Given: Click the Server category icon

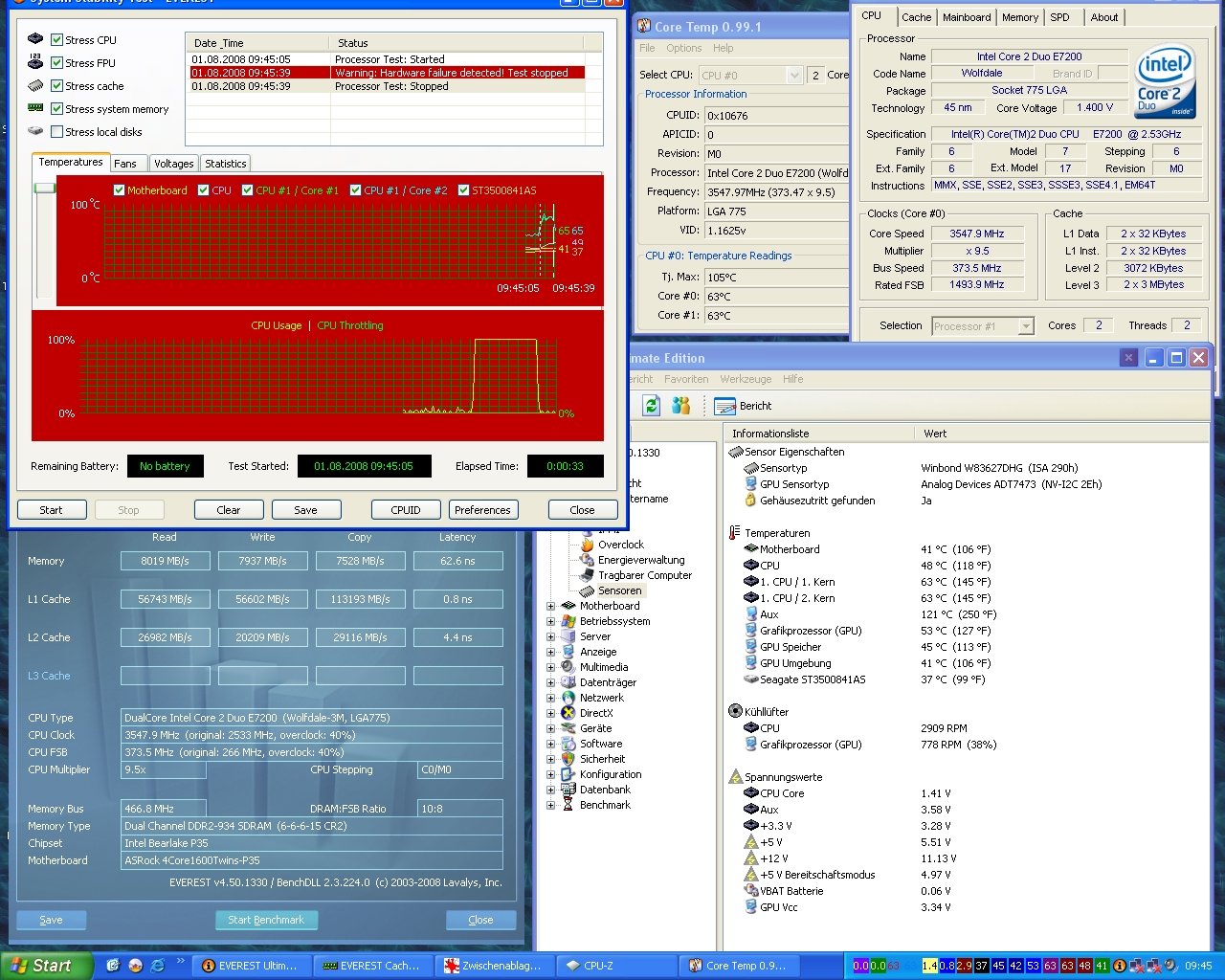Looking at the screenshot, I should [x=568, y=636].
